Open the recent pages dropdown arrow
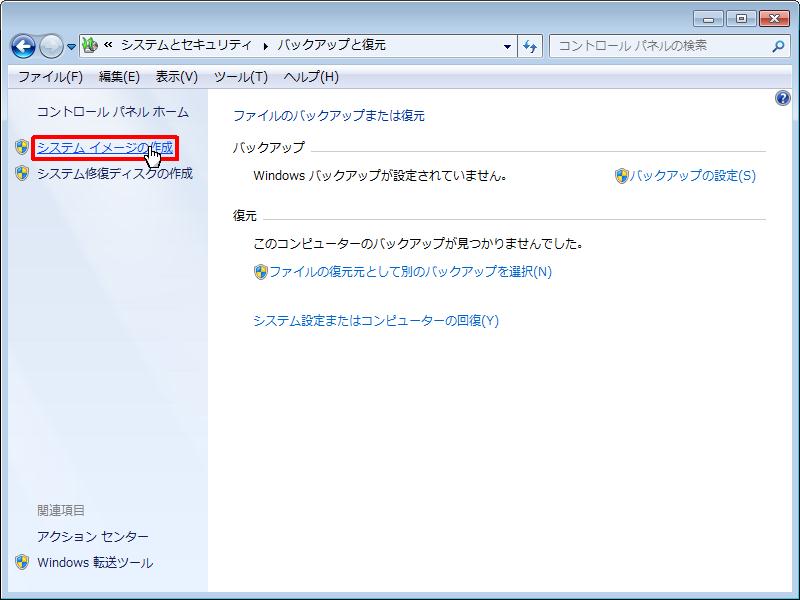 [x=71, y=47]
